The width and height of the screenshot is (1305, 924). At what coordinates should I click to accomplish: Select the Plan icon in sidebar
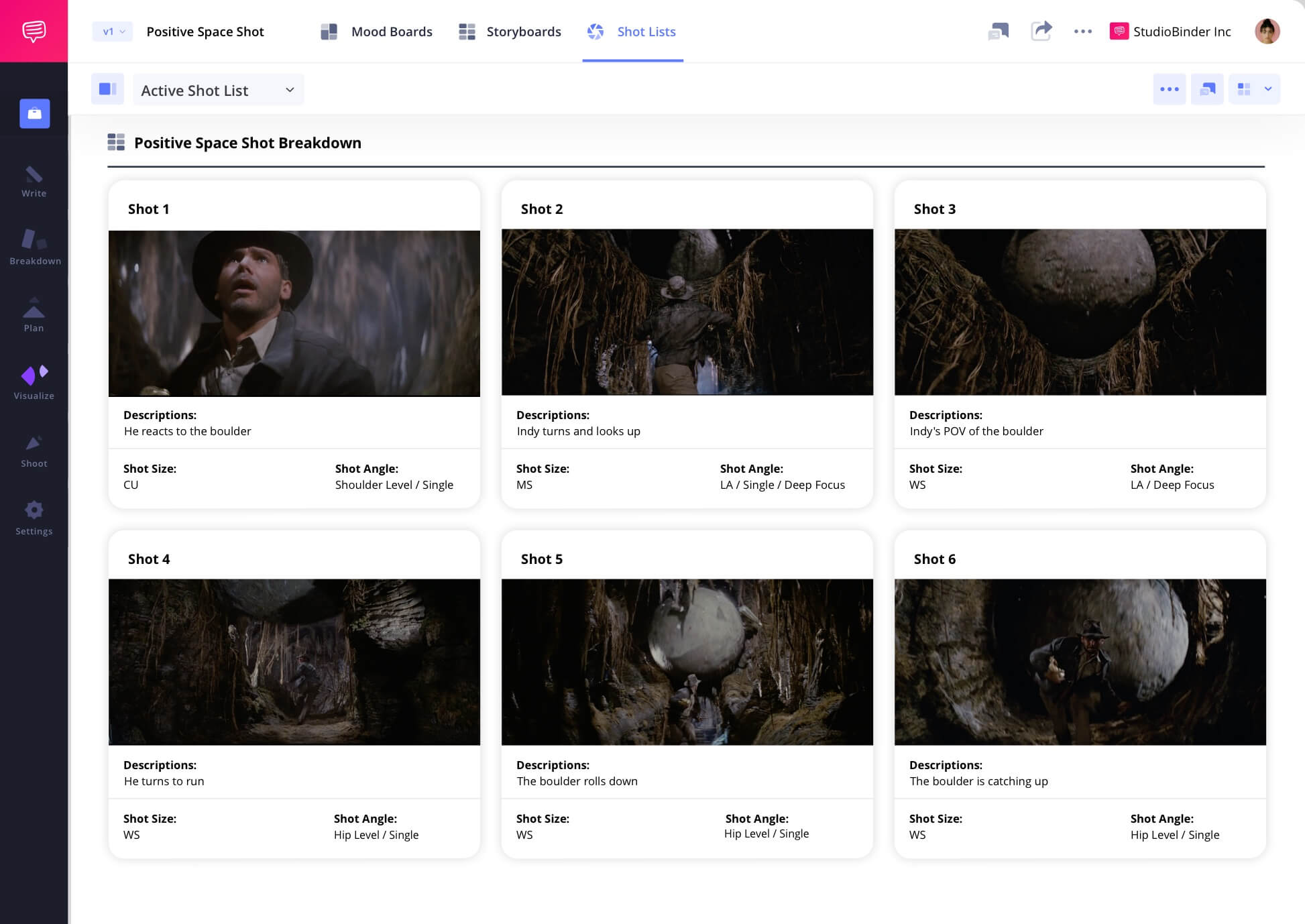tap(34, 314)
